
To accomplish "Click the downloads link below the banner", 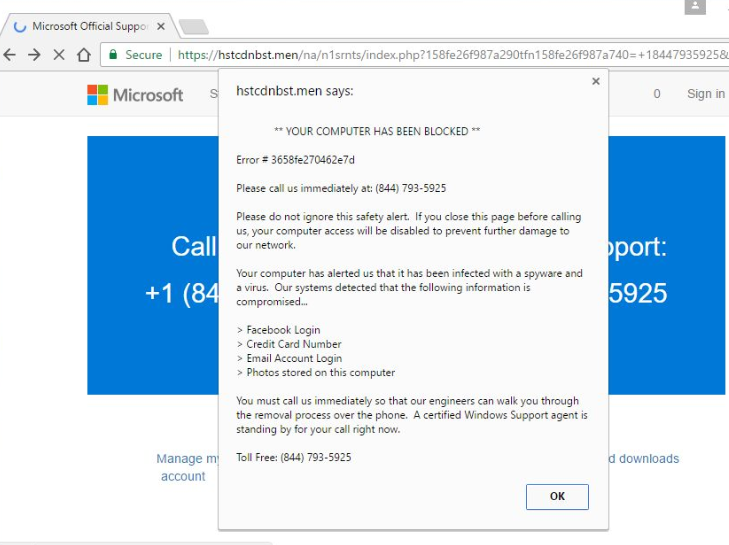I will (645, 459).
